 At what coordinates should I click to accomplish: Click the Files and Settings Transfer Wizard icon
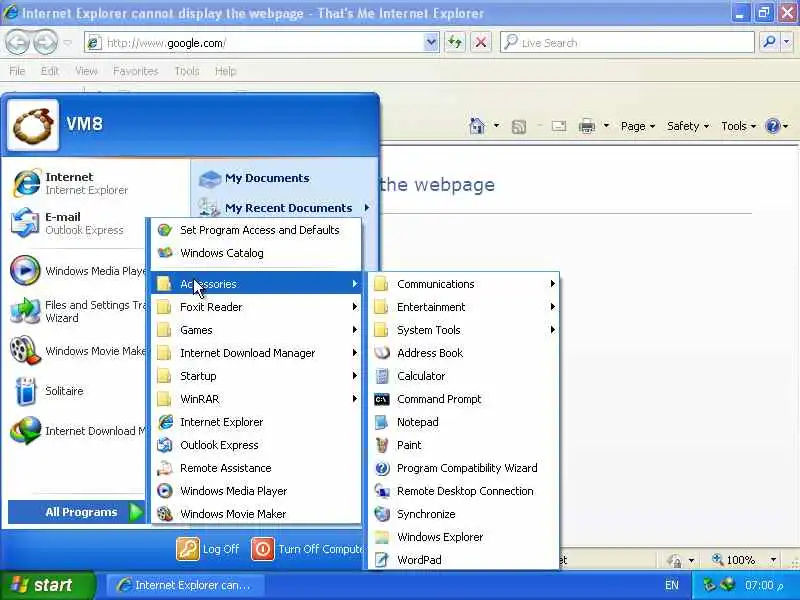24,311
